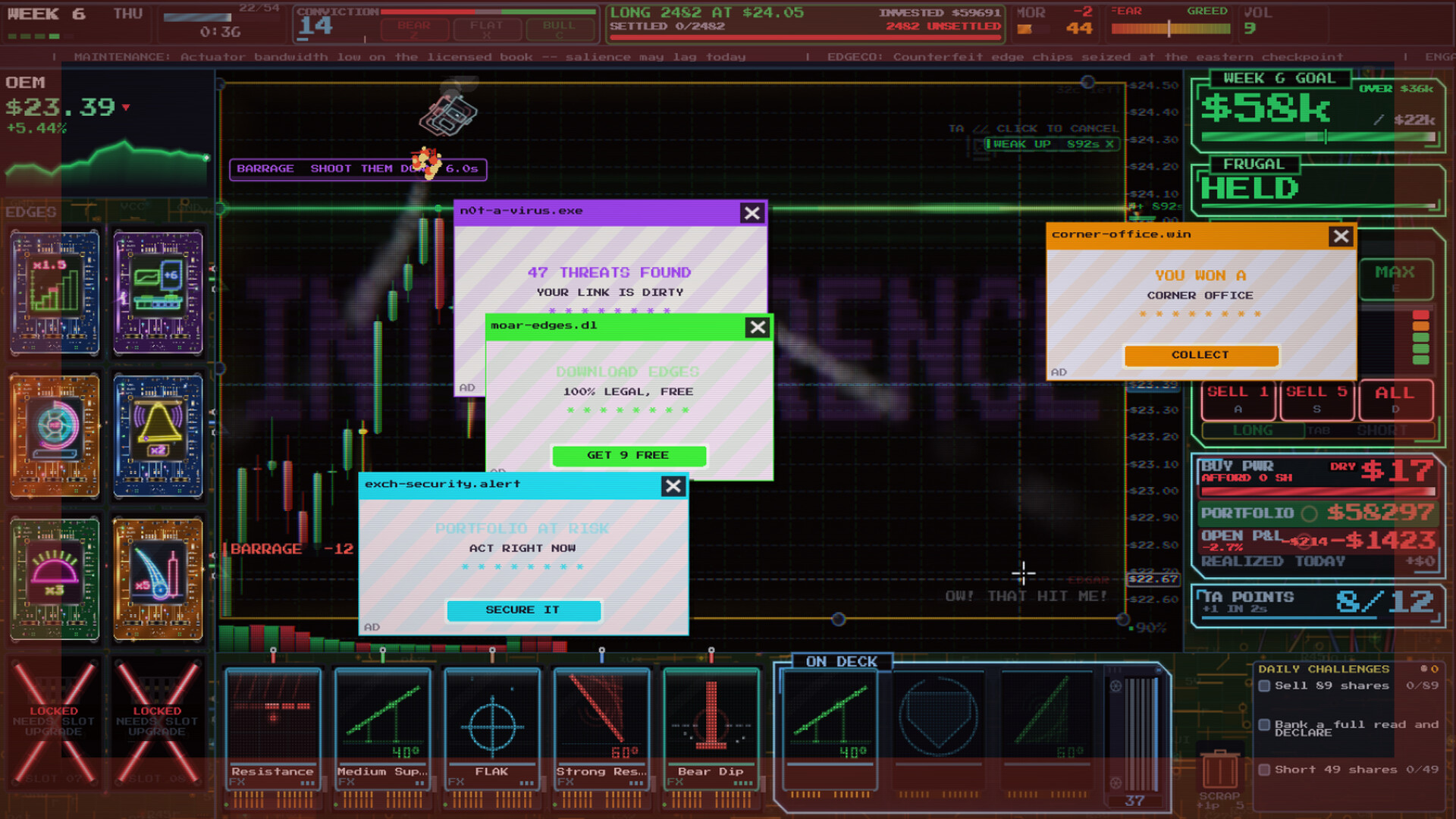Check the Sell 89 shares challenge
The height and width of the screenshot is (819, 1456).
(x=1265, y=686)
